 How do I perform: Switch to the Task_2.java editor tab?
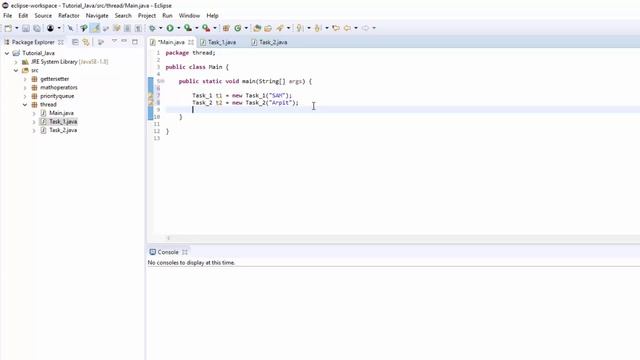click(x=273, y=42)
